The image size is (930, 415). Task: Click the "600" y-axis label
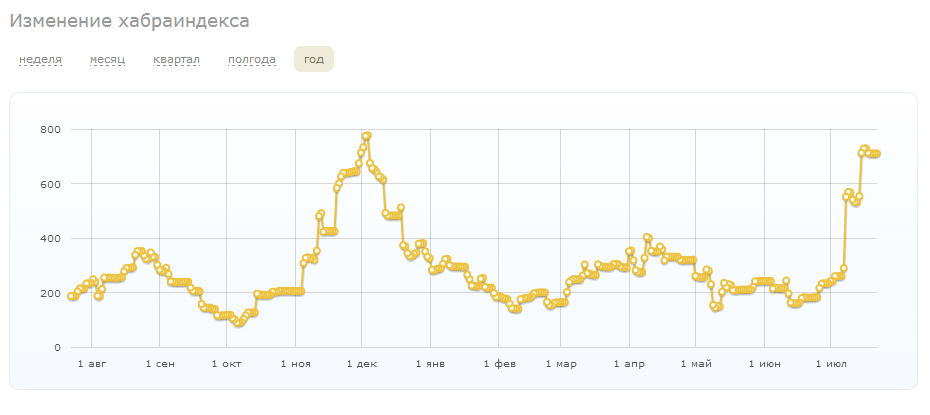click(x=50, y=185)
